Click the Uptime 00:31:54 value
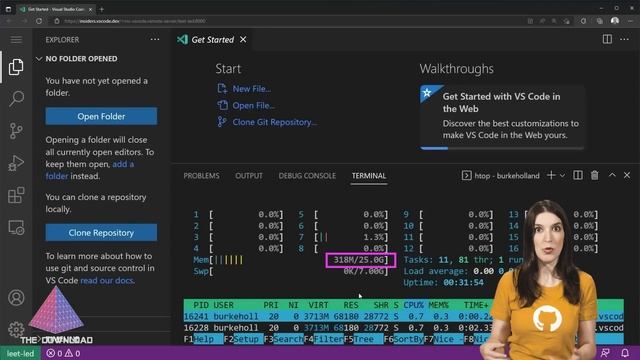Viewport: 640px width, 360px height. point(463,282)
